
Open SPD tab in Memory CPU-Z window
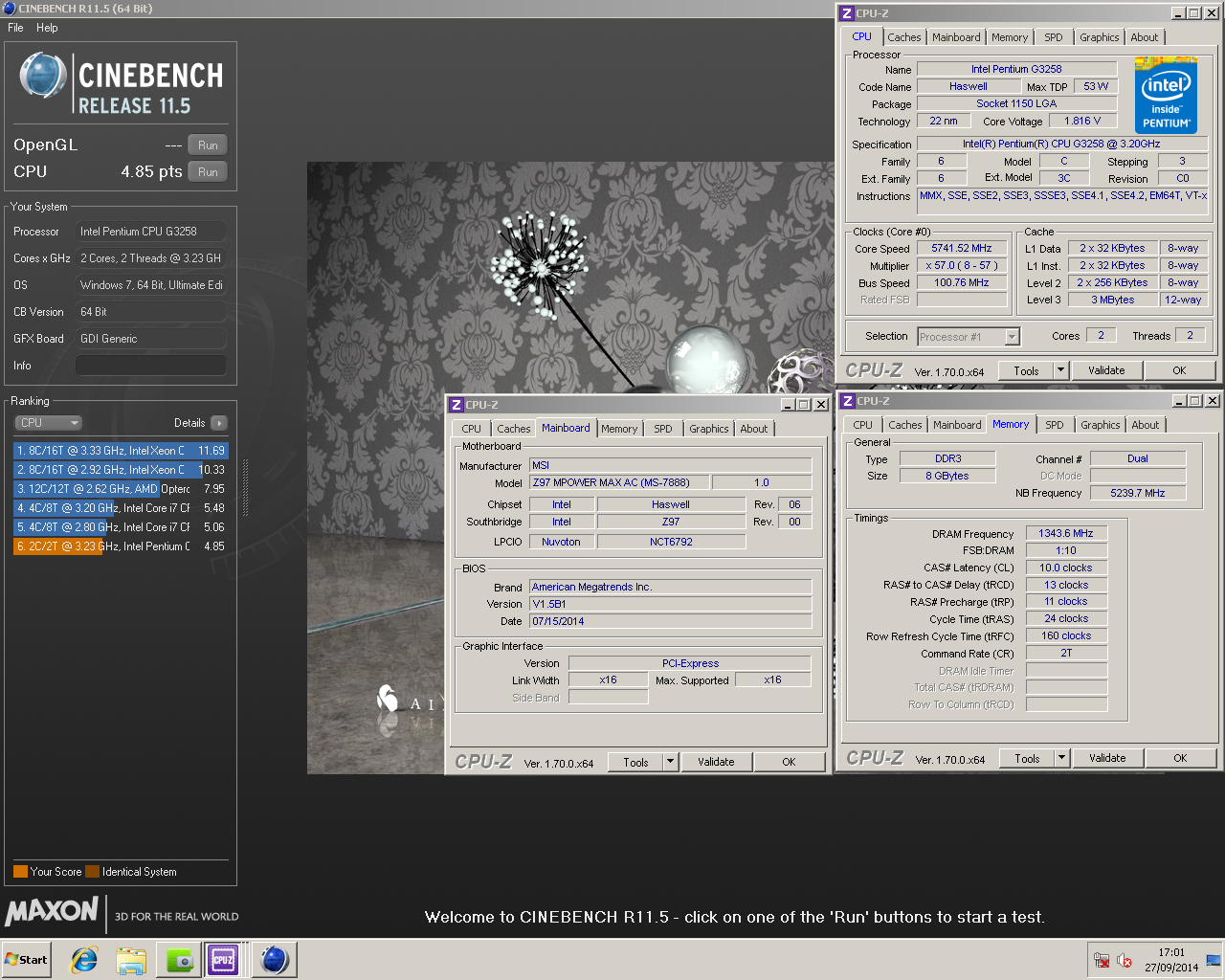coord(1055,425)
